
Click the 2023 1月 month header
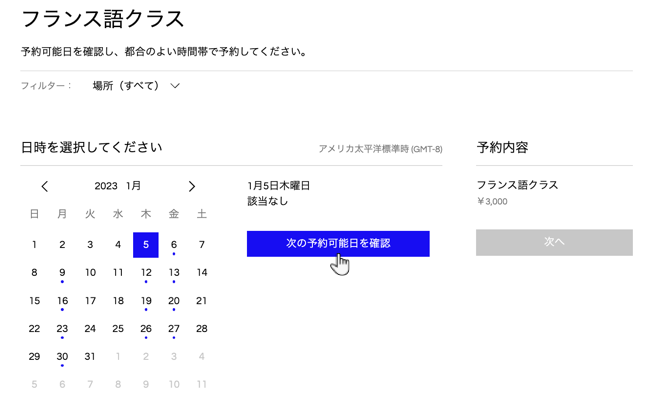pos(118,186)
